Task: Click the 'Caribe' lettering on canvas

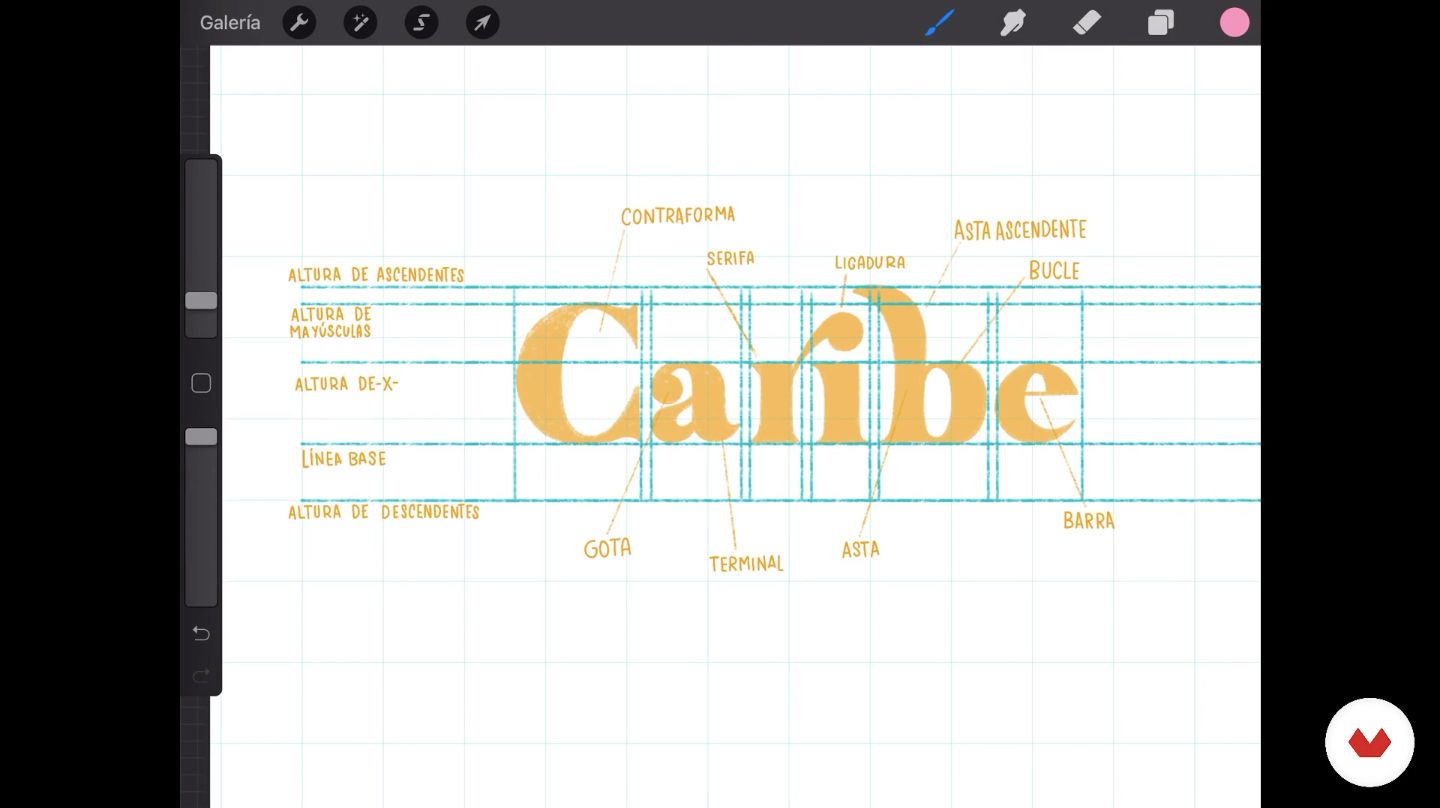Action: click(x=797, y=367)
